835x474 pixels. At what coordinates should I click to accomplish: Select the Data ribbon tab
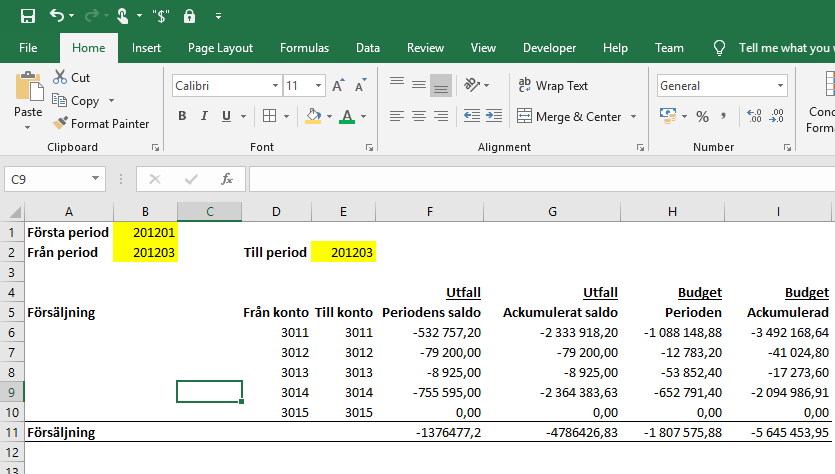pyautogui.click(x=368, y=48)
